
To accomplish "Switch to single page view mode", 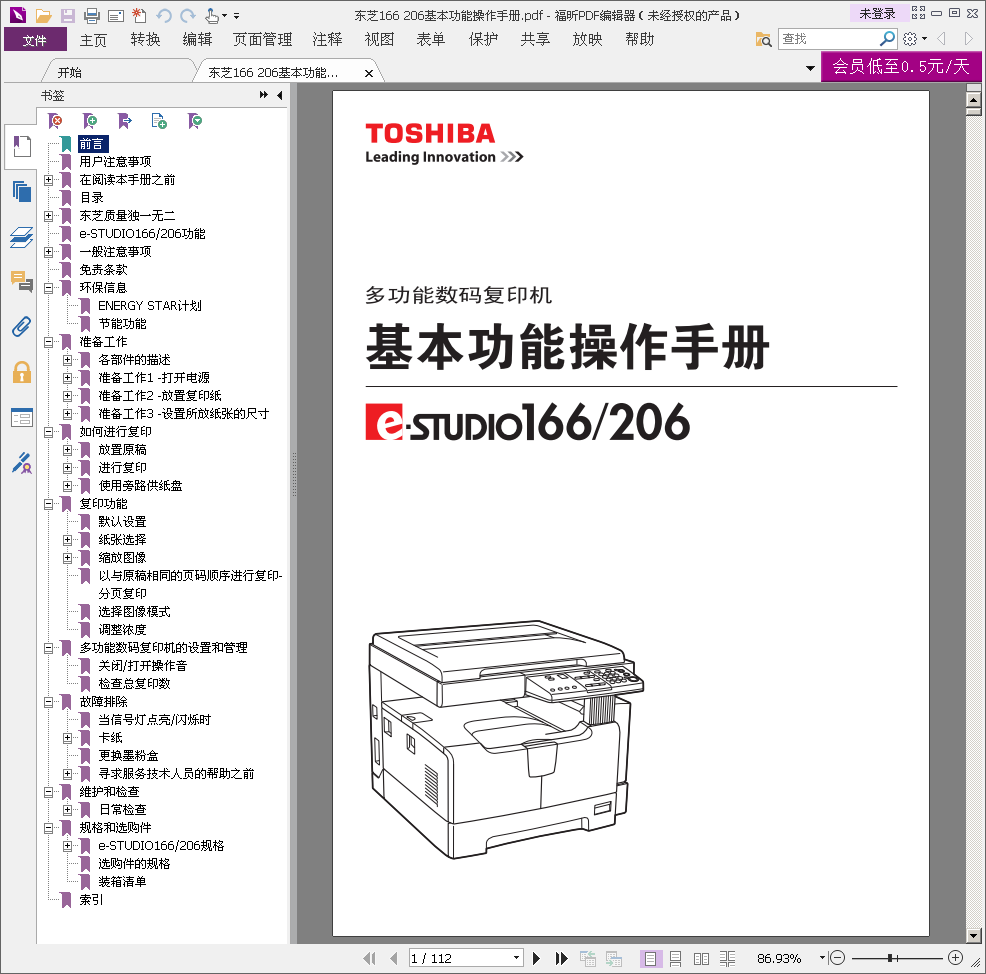I will pos(650,958).
